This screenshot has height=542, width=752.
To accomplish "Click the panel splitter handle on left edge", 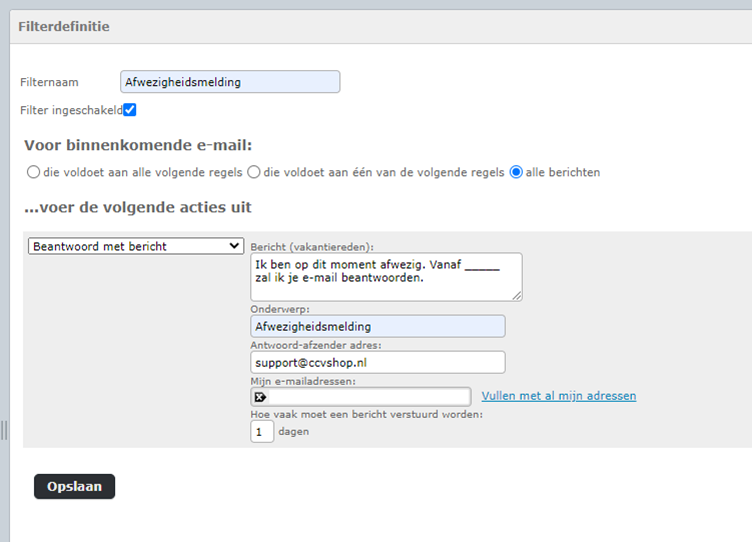I will (x=4, y=430).
